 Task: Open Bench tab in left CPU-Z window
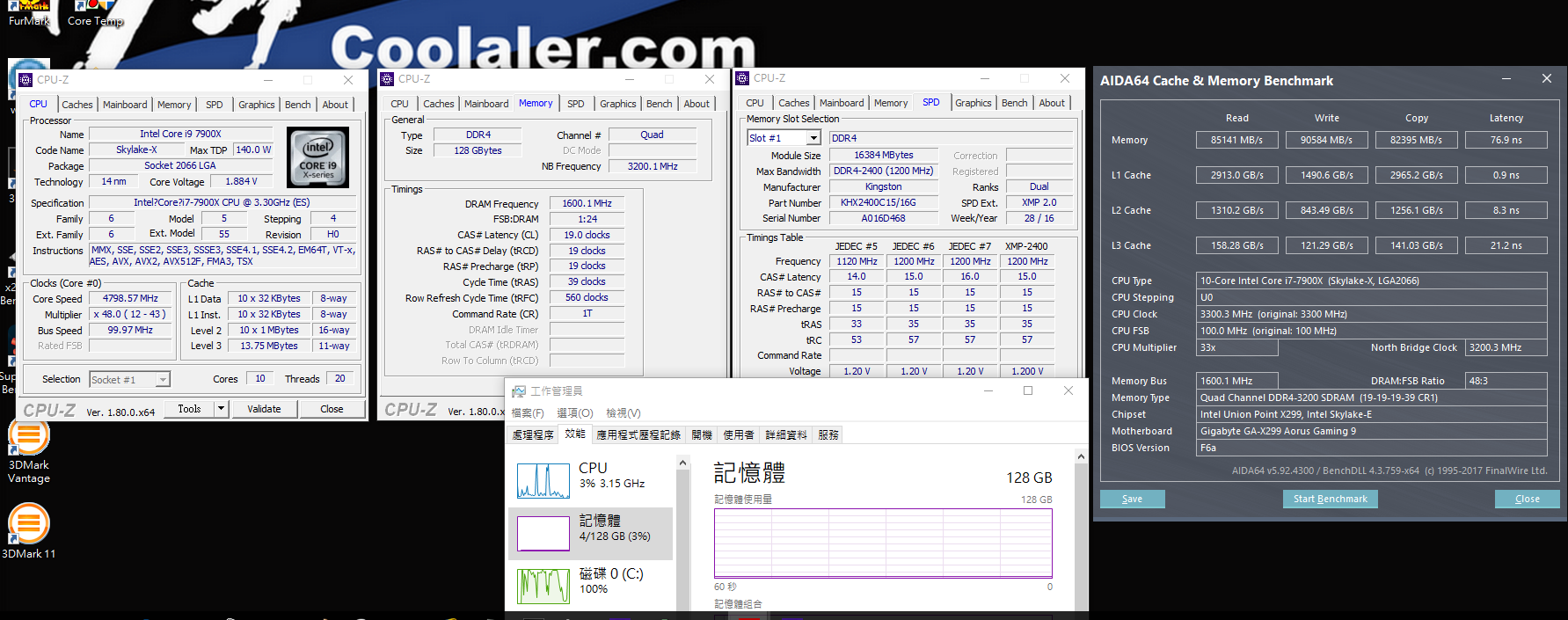pos(298,105)
